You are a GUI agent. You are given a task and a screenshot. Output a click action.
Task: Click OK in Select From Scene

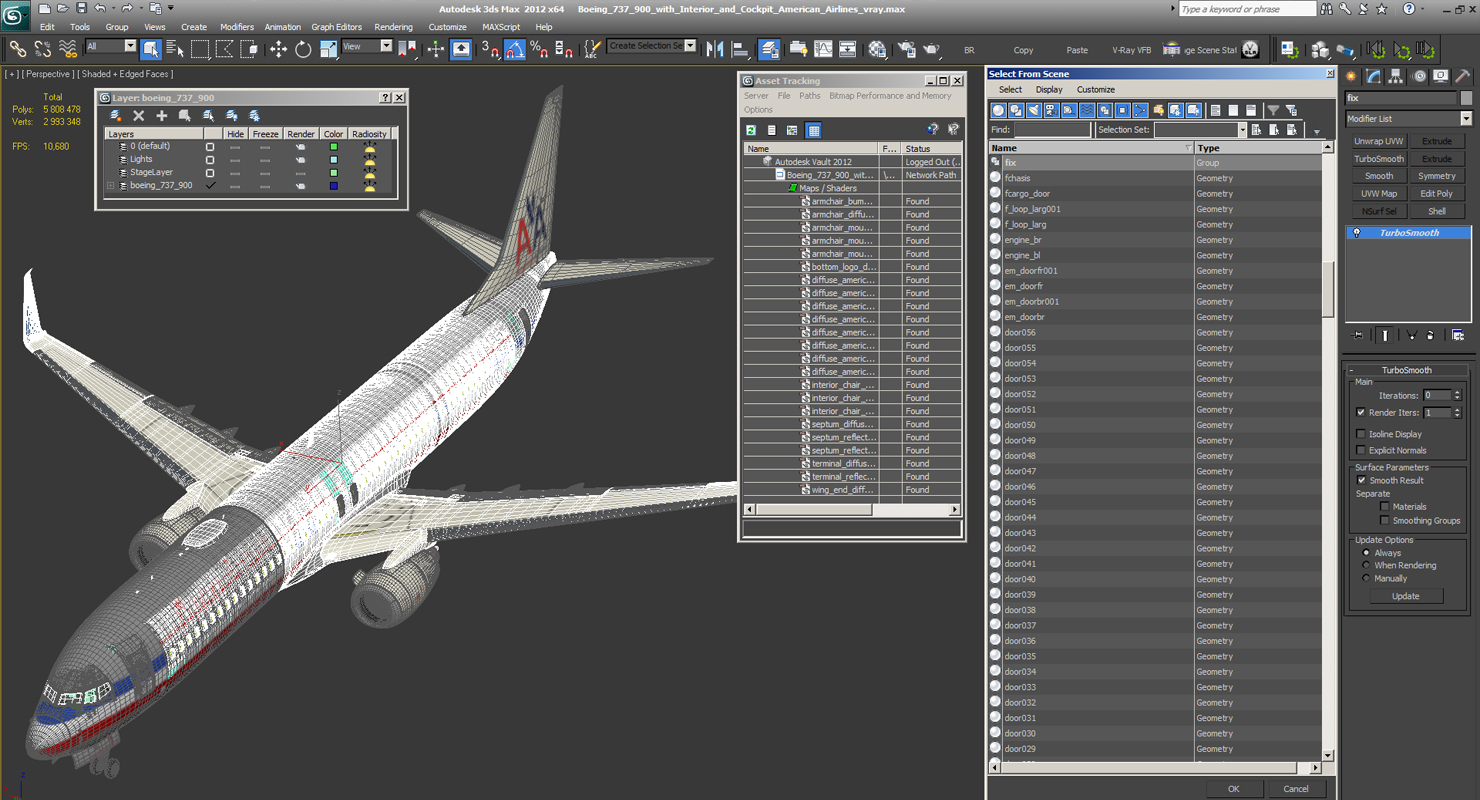pyautogui.click(x=1233, y=789)
